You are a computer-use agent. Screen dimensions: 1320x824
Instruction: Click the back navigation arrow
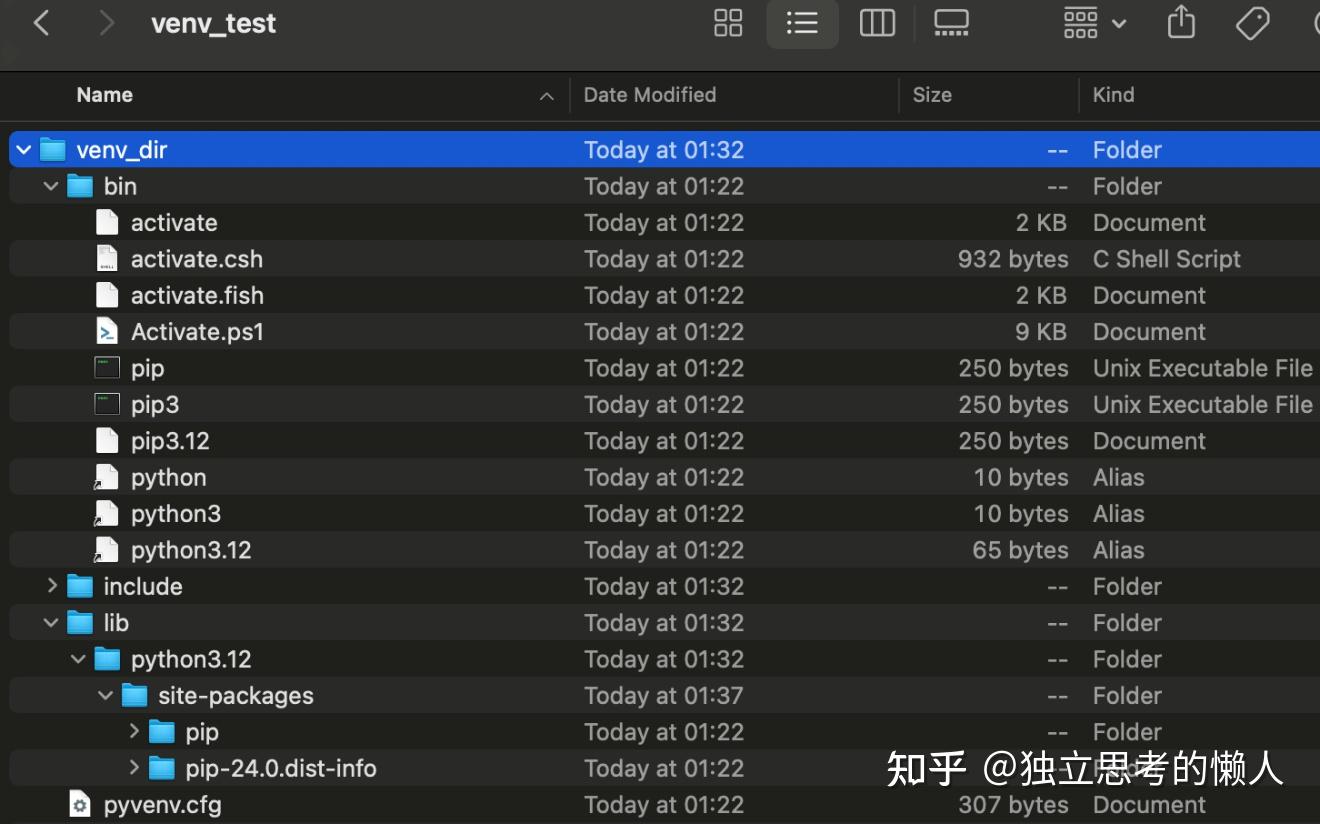[41, 22]
